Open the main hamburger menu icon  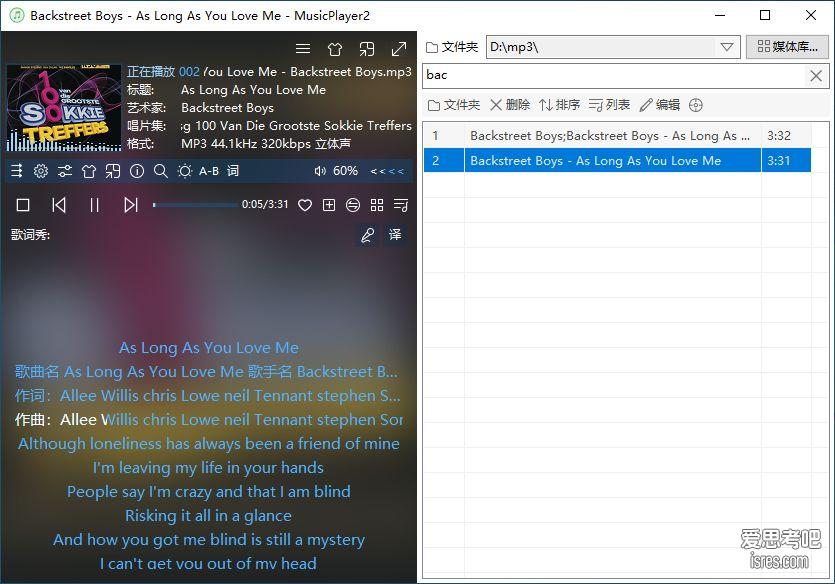coord(303,49)
